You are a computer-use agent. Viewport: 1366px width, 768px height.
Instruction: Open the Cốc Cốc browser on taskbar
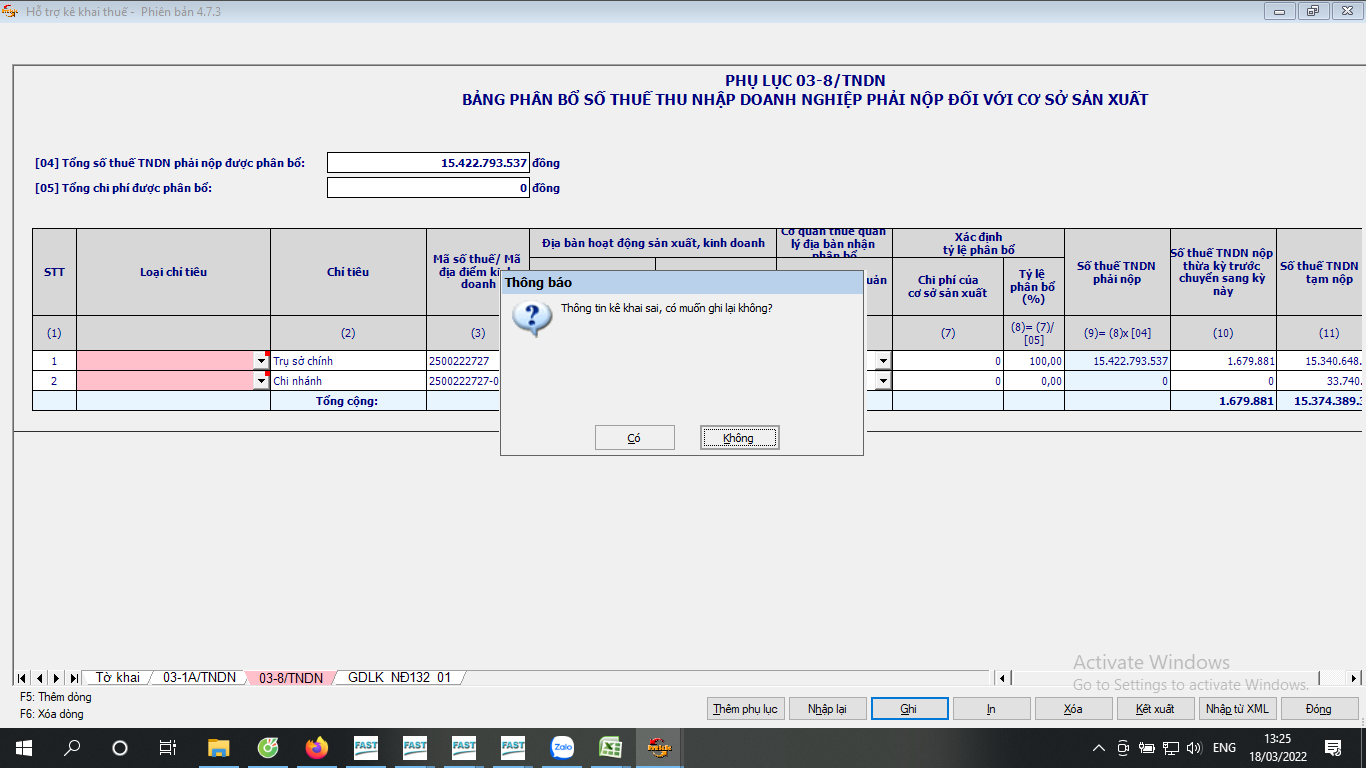pyautogui.click(x=268, y=747)
